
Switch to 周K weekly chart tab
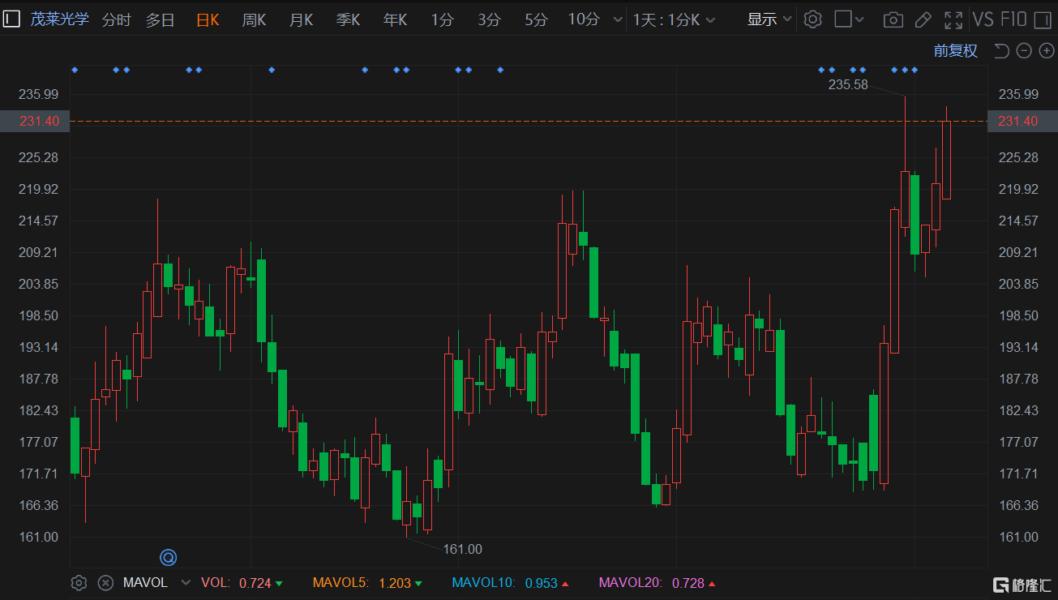(x=254, y=19)
